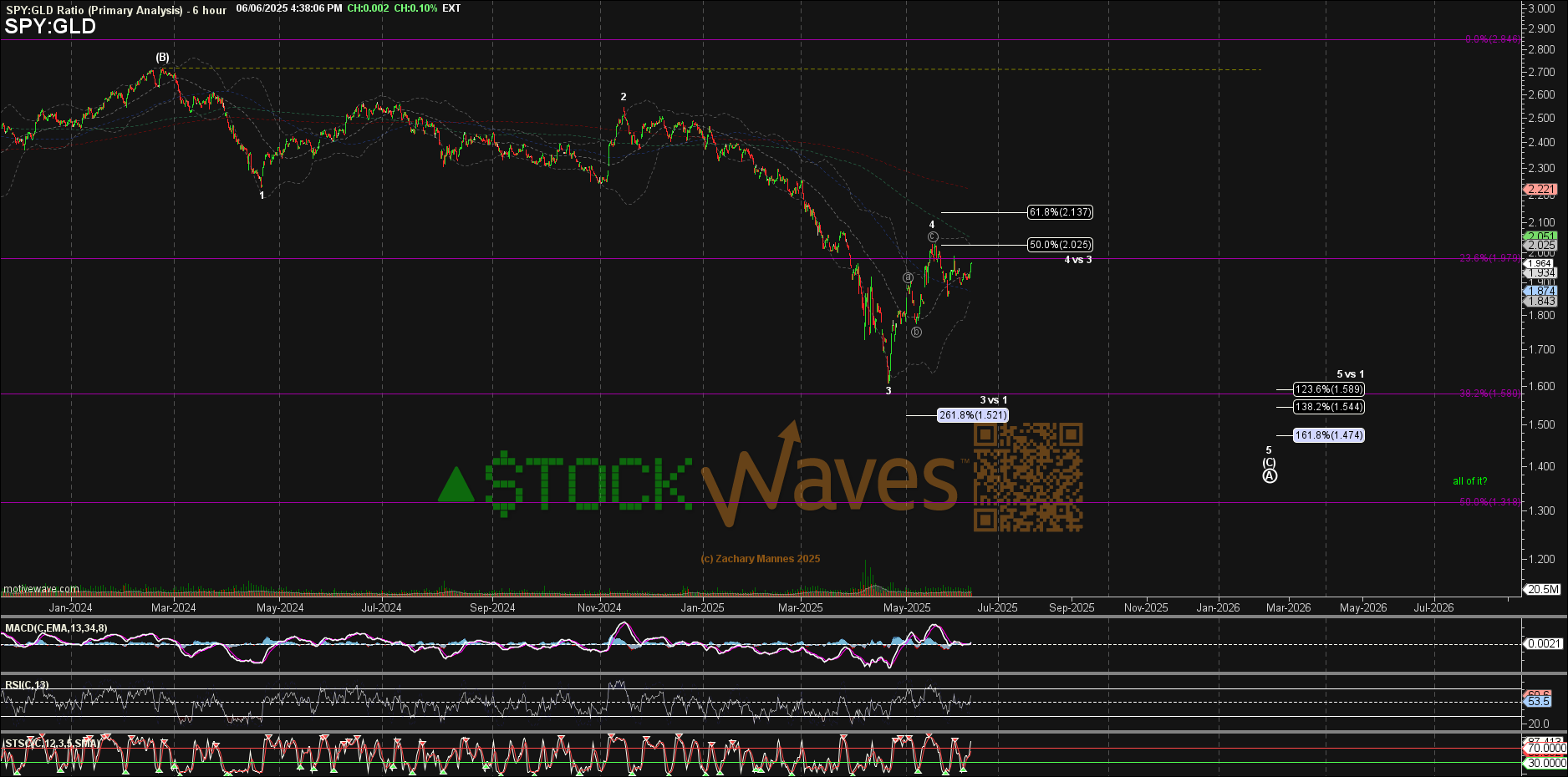Select the red 2.221 price axis tag

tap(1540, 189)
